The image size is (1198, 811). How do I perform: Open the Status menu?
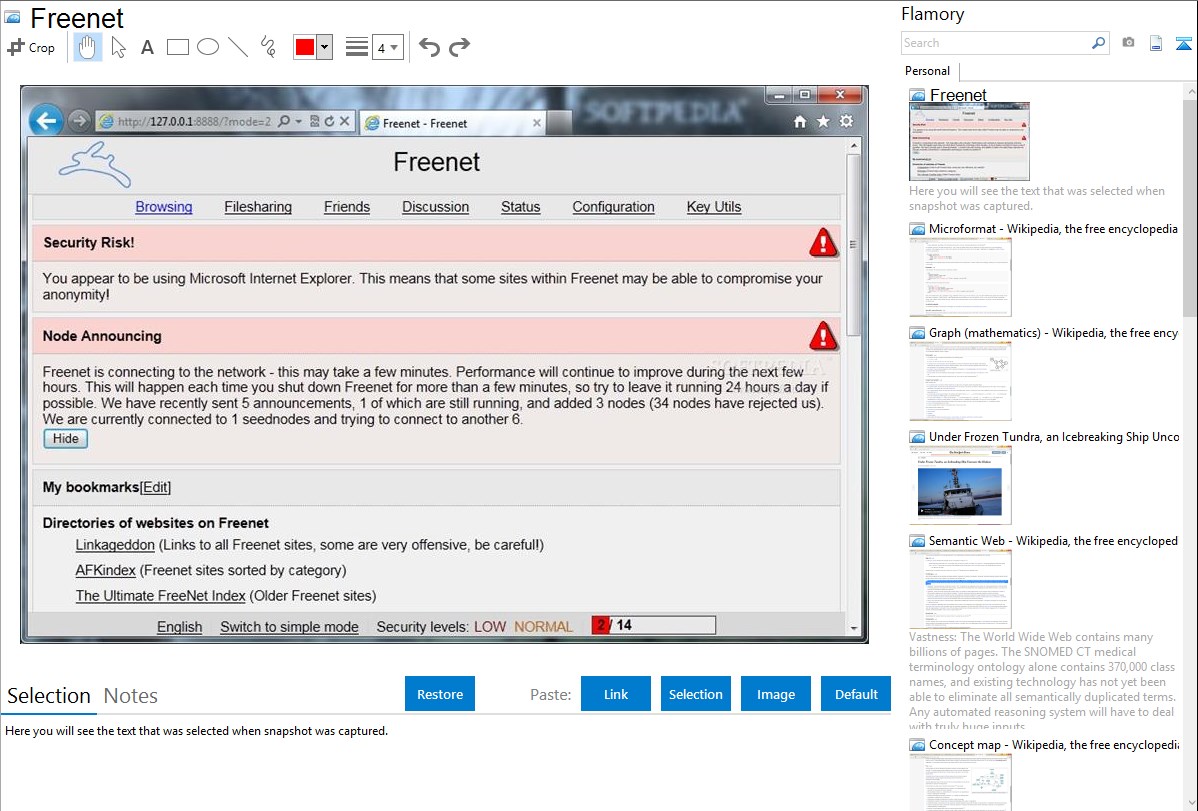pyautogui.click(x=520, y=207)
